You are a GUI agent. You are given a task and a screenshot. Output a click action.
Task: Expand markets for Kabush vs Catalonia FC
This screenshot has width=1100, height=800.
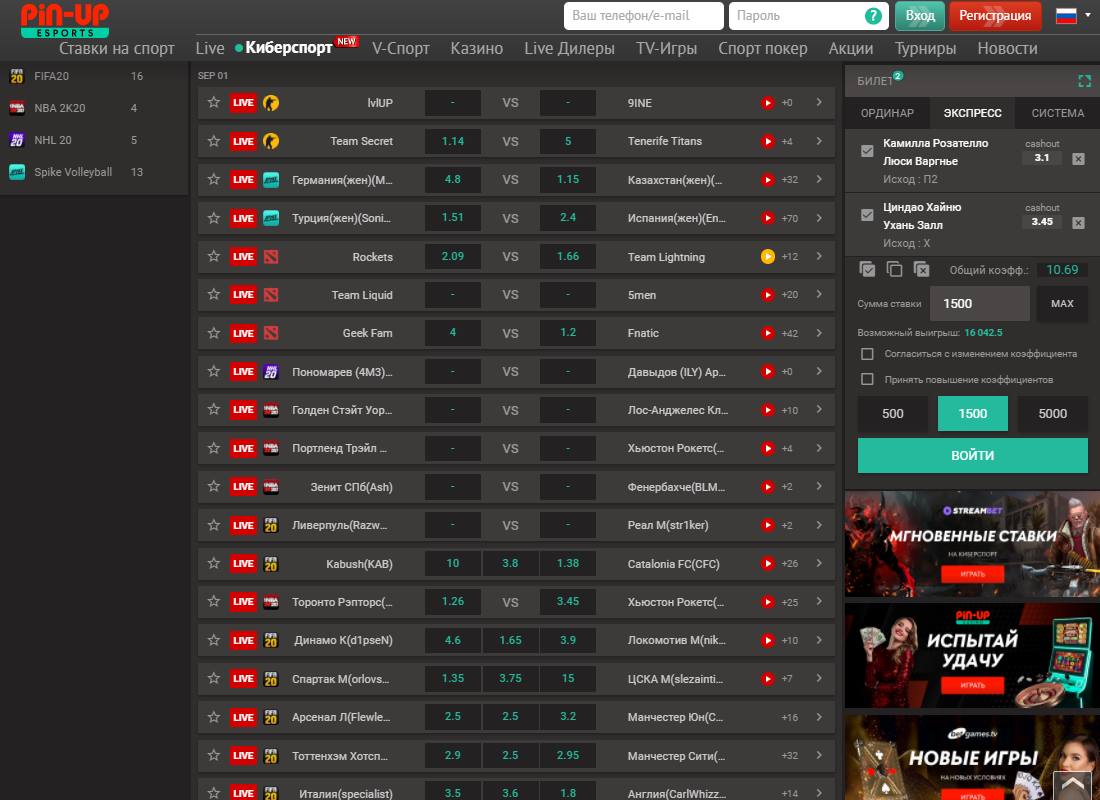(819, 563)
